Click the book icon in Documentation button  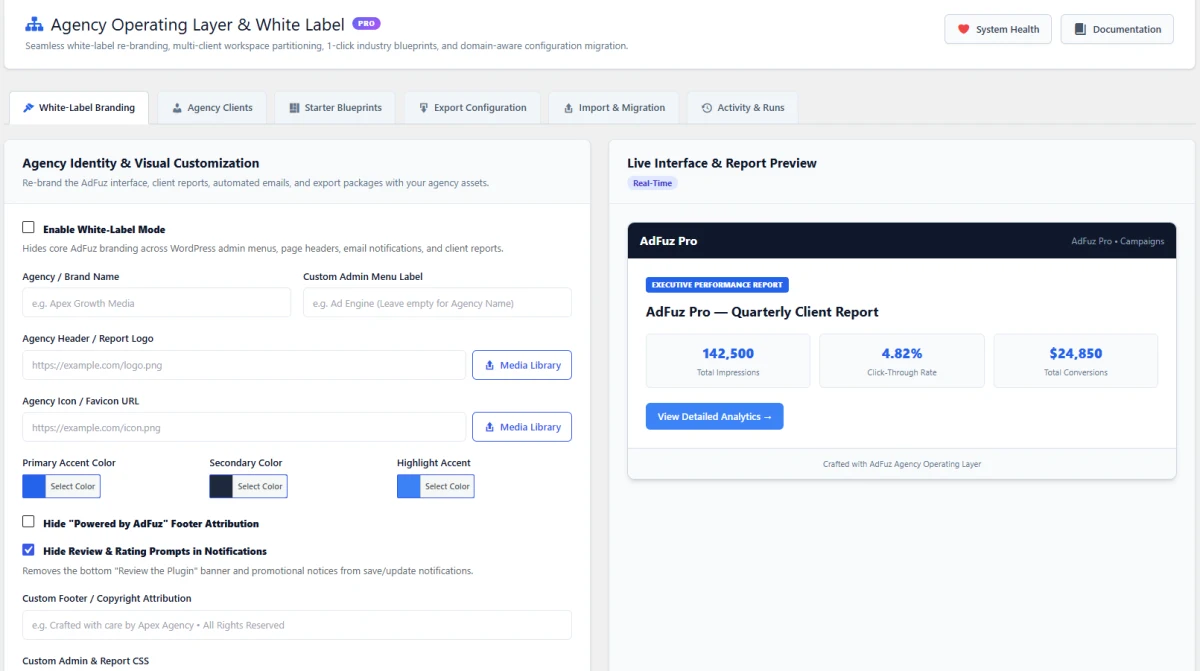point(1080,30)
